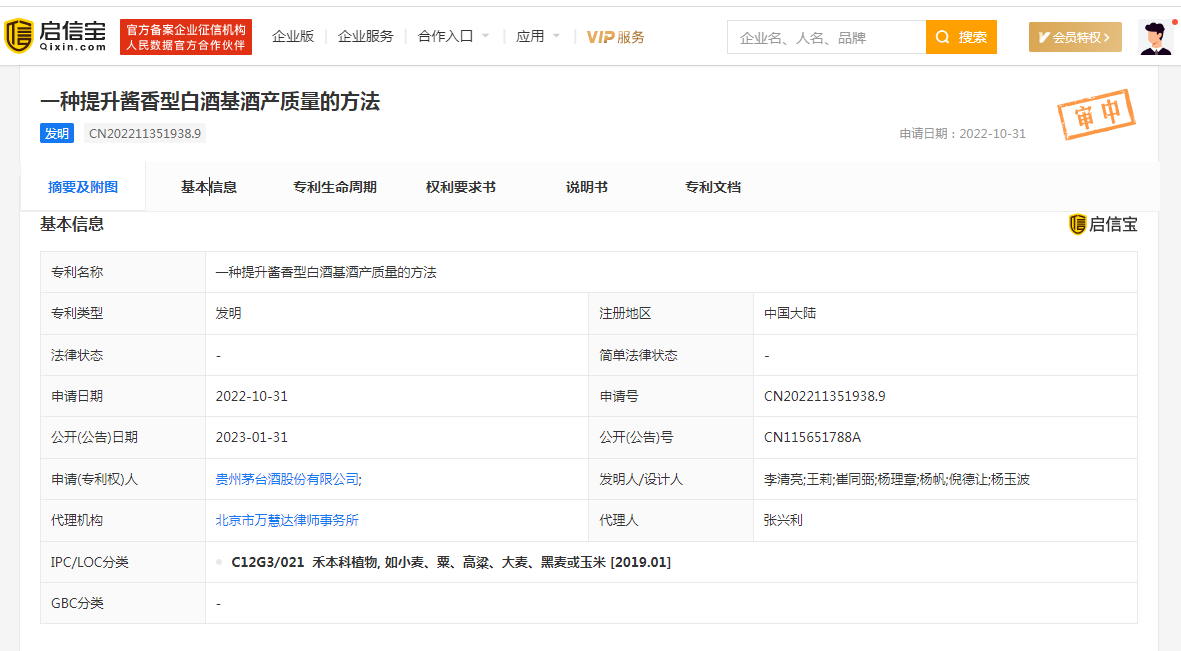The image size is (1181, 651).
Task: Click the 注册地区 label cell
Action: tap(671, 313)
